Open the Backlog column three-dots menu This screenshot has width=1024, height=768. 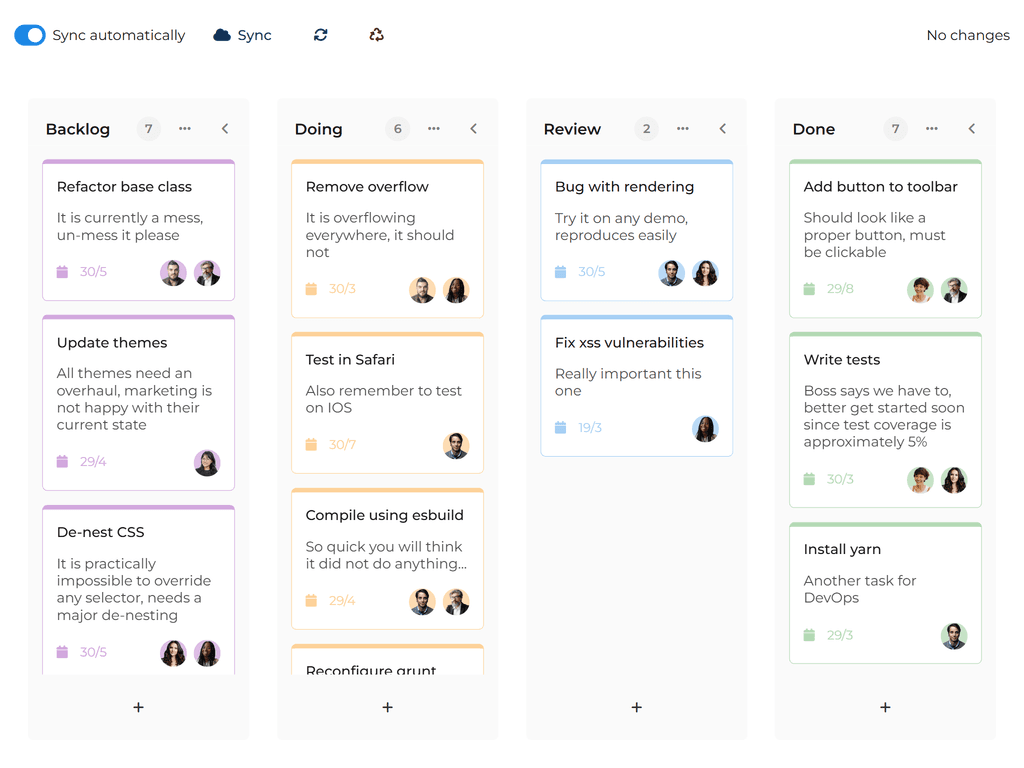(x=185, y=129)
